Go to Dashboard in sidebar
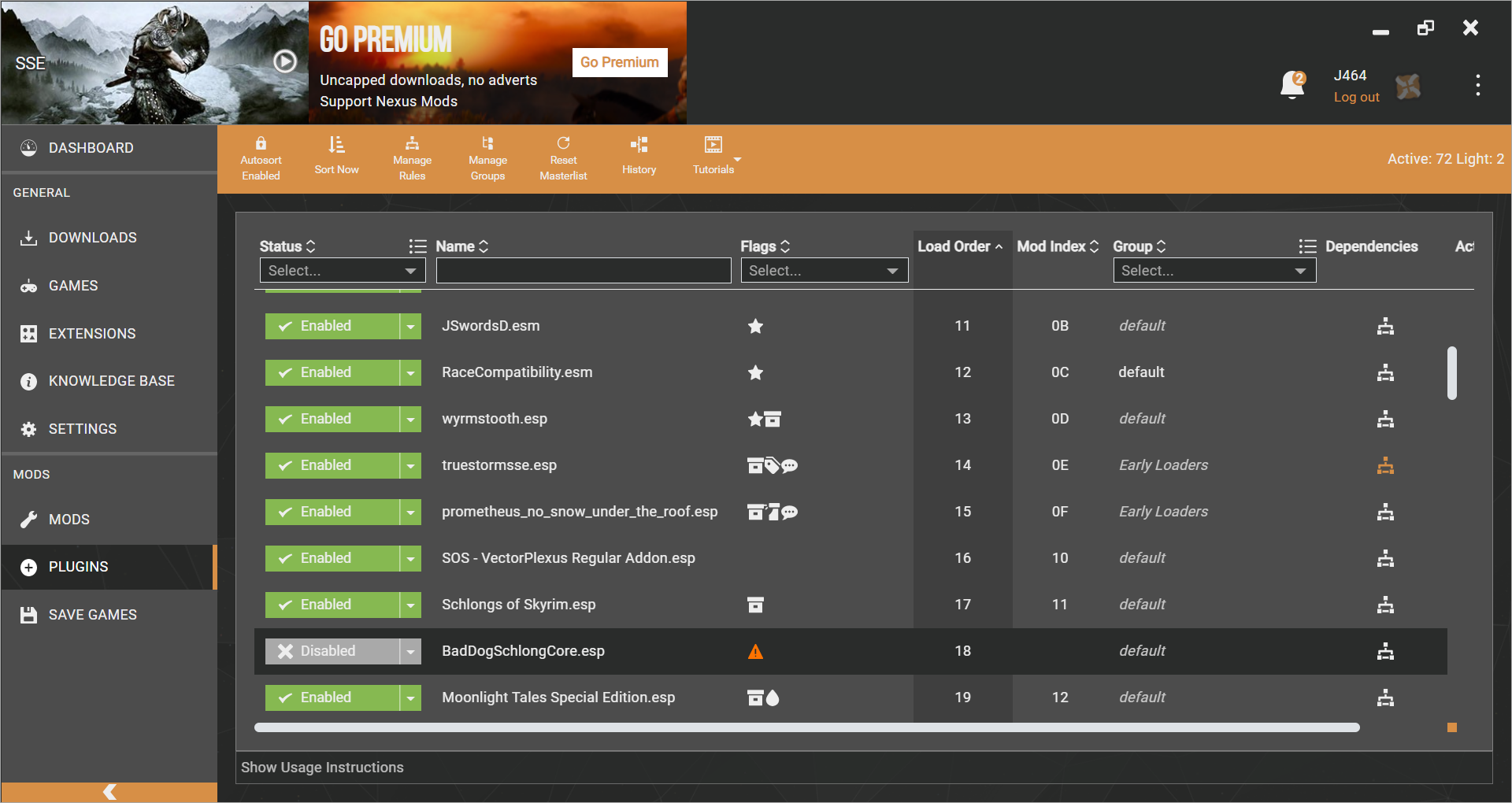The image size is (1512, 803). pyautogui.click(x=109, y=148)
